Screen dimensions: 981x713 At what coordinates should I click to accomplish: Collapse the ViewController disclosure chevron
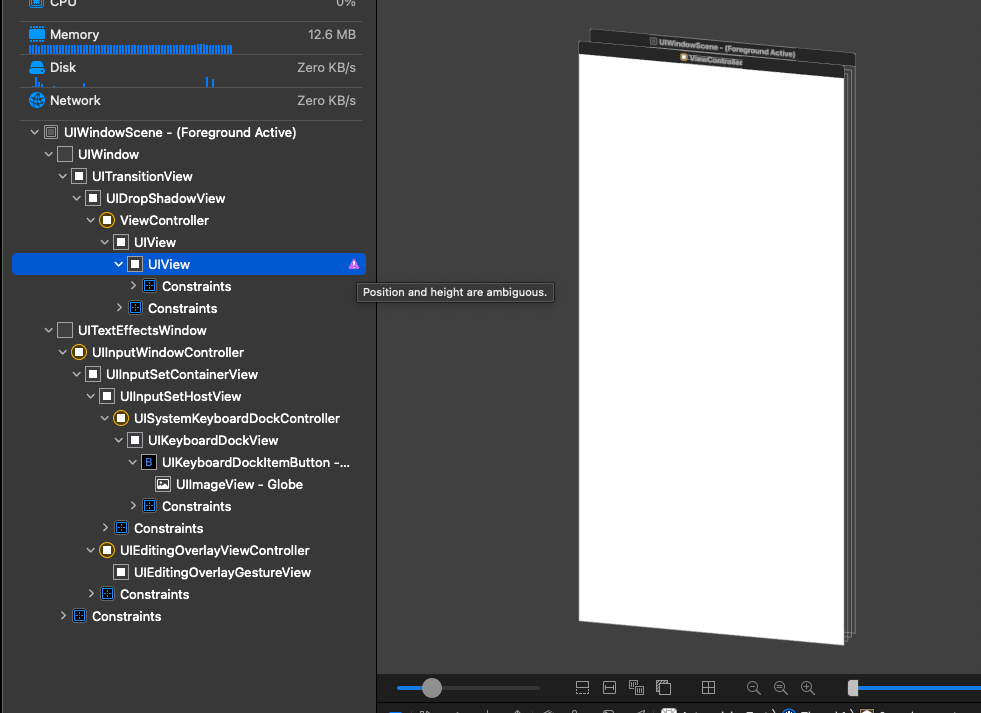click(91, 220)
